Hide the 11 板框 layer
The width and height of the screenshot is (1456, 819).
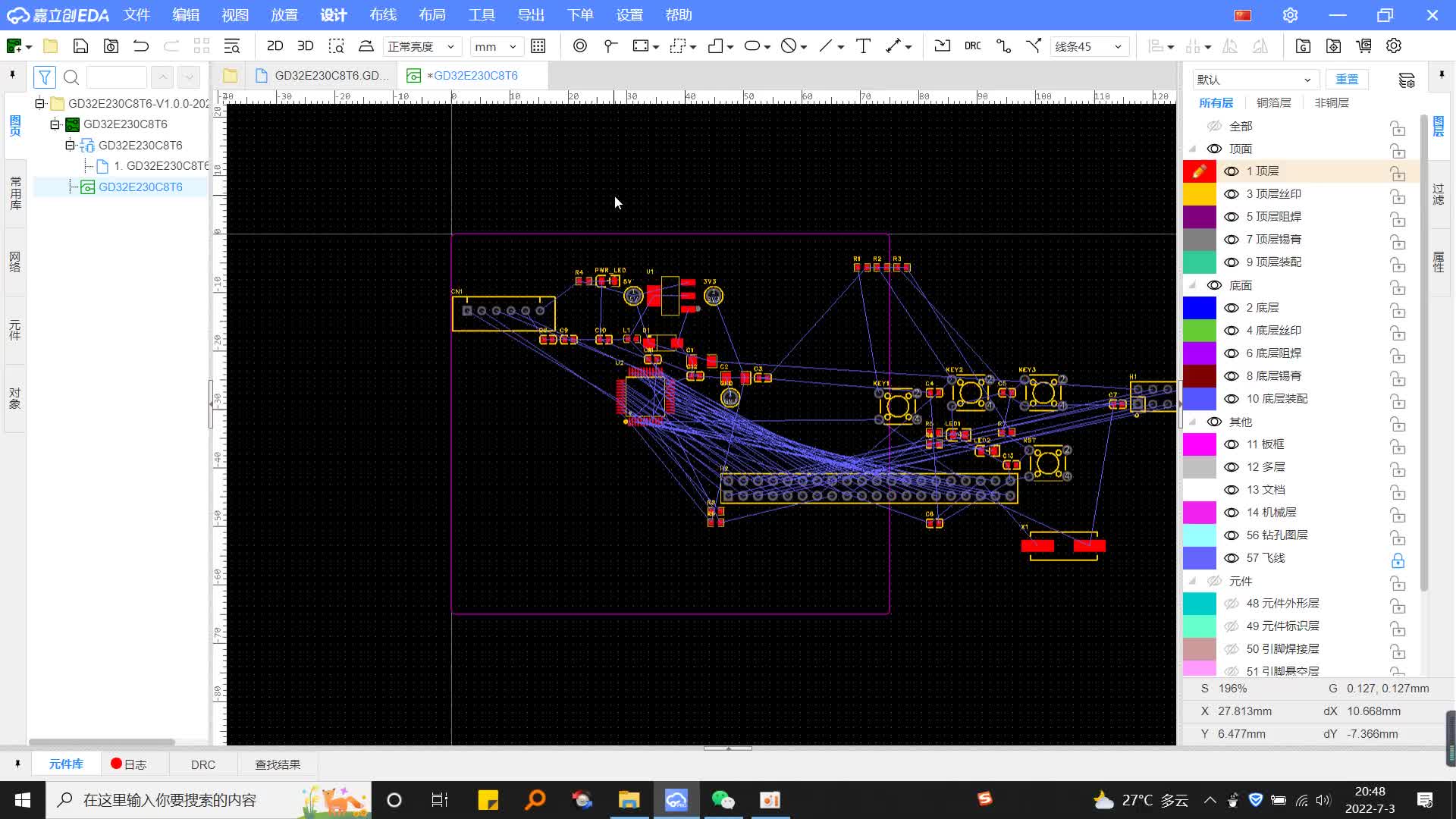[x=1232, y=444]
